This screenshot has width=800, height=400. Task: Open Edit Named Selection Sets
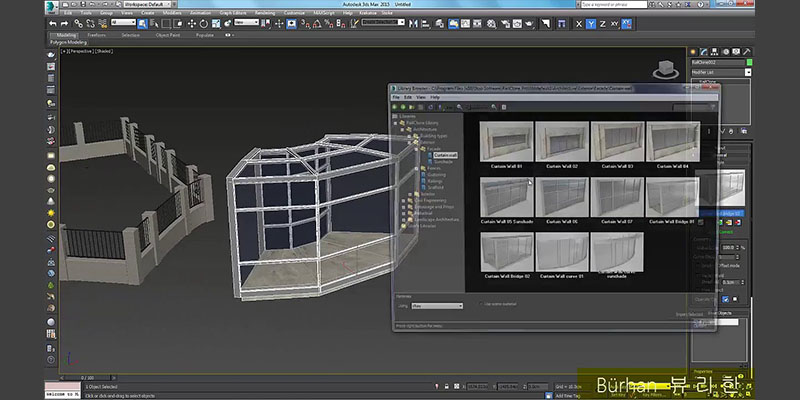353,23
